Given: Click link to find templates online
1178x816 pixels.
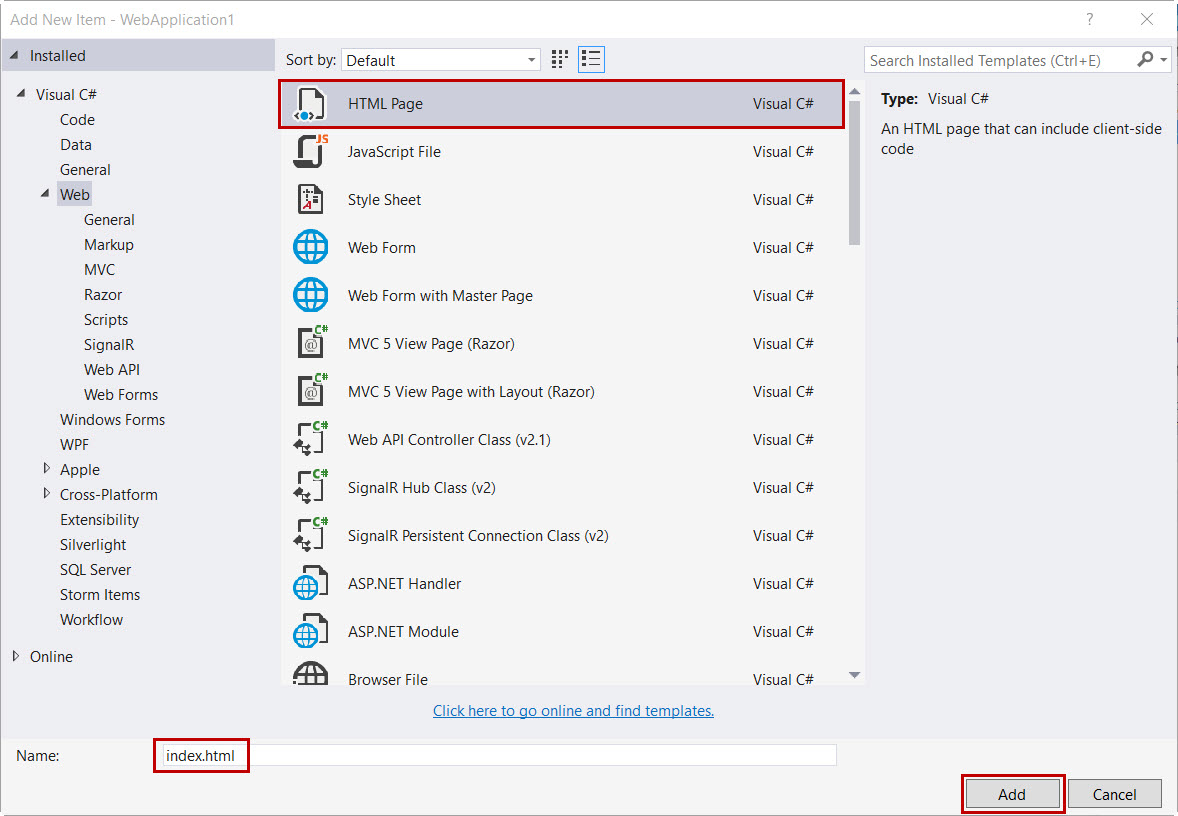Looking at the screenshot, I should [573, 710].
